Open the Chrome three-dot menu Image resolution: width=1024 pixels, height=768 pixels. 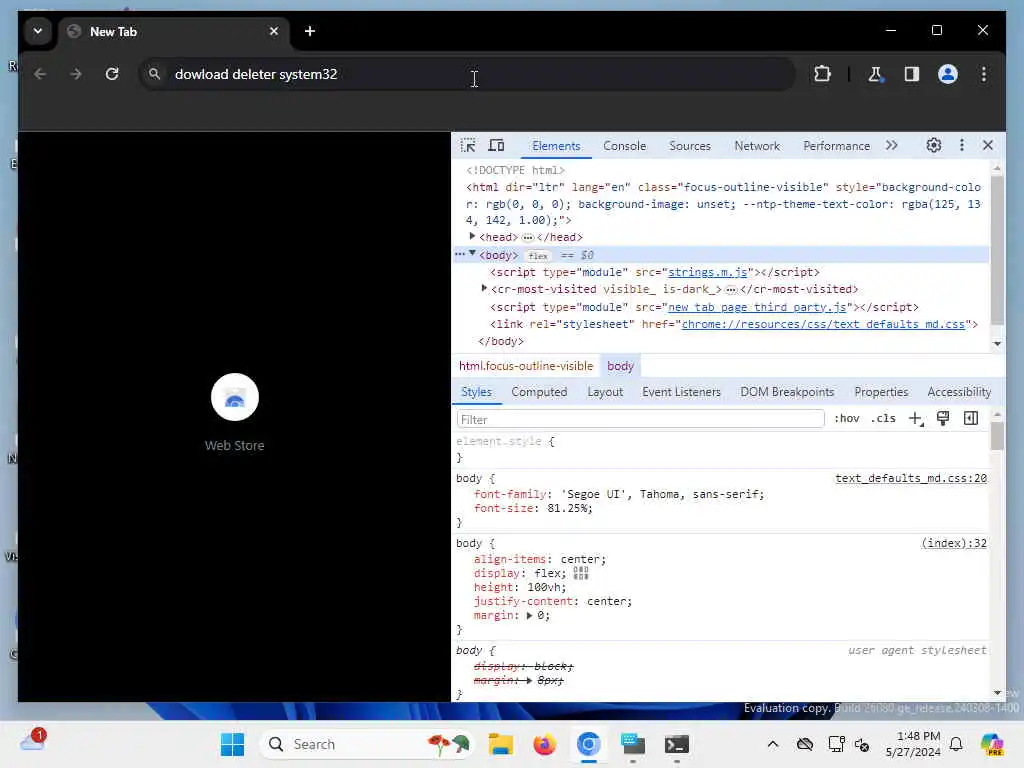(984, 74)
